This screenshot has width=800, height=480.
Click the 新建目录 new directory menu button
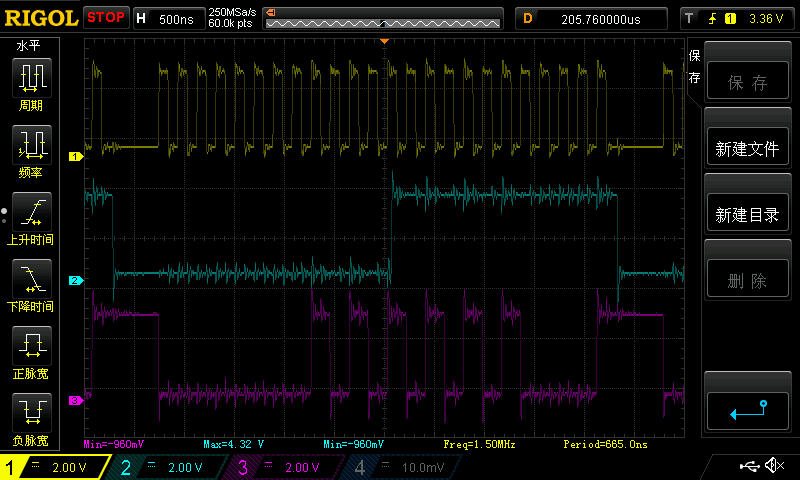coord(747,215)
